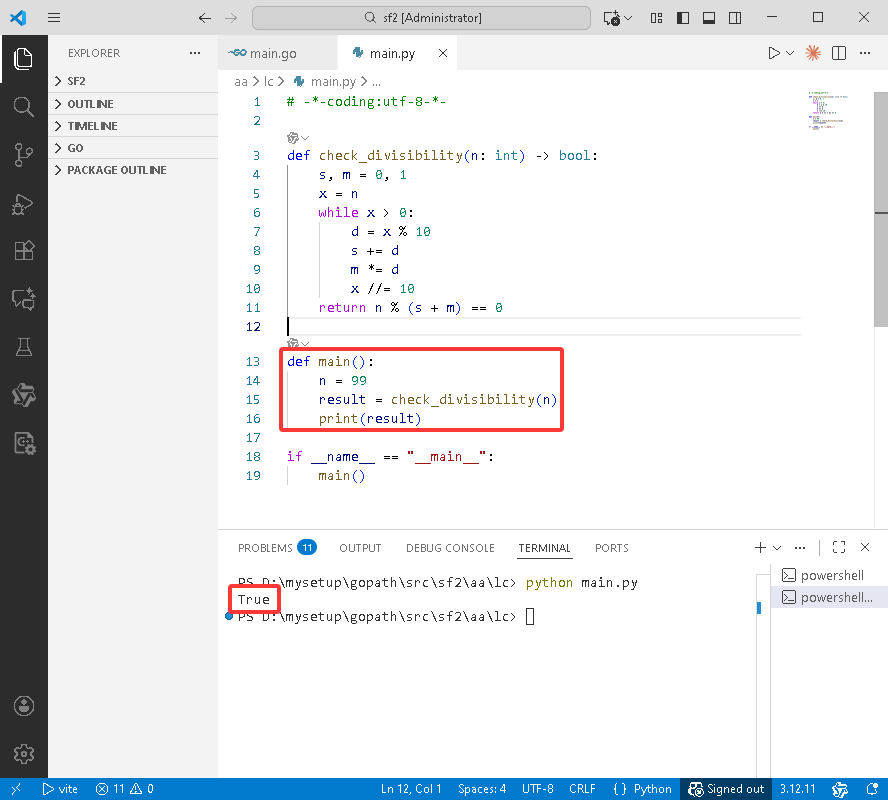Expand the GO section

point(133,148)
